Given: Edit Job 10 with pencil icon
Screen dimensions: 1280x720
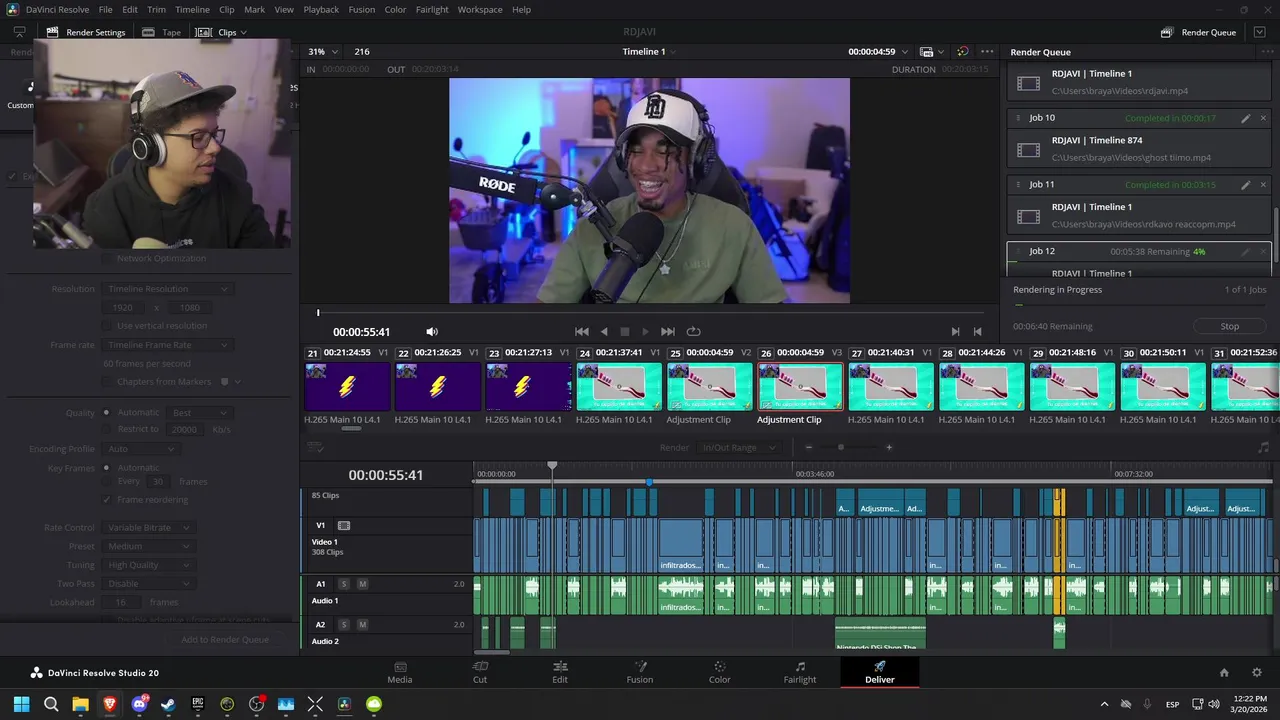Looking at the screenshot, I should pyautogui.click(x=1246, y=118).
